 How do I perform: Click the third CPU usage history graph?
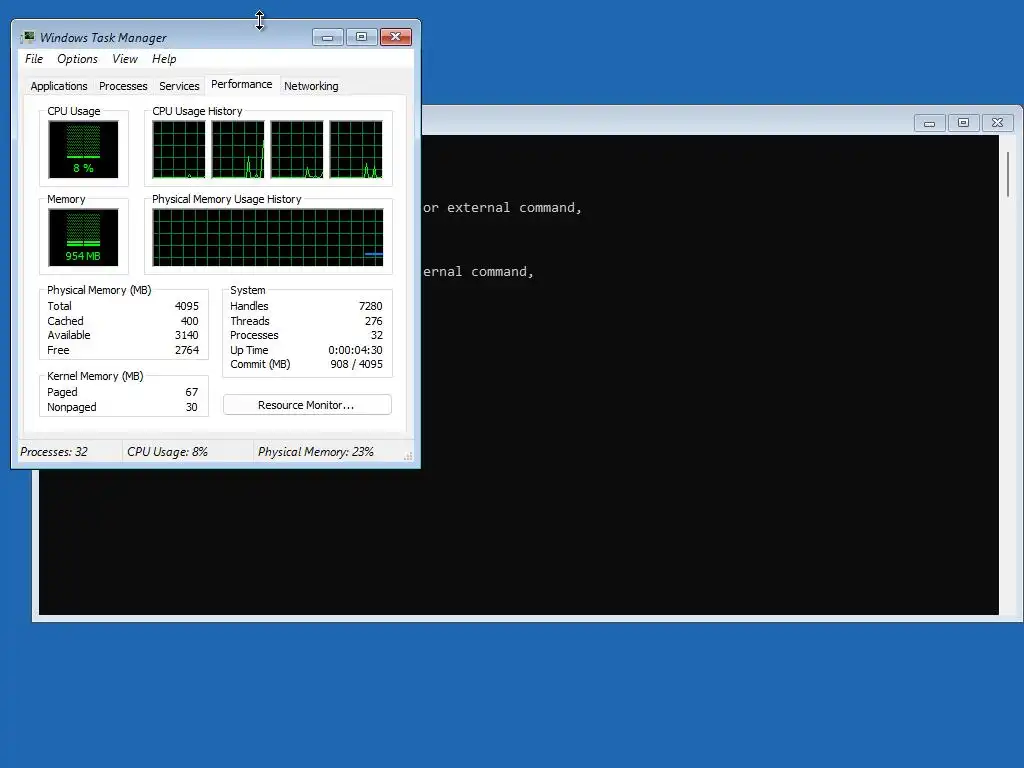(297, 149)
